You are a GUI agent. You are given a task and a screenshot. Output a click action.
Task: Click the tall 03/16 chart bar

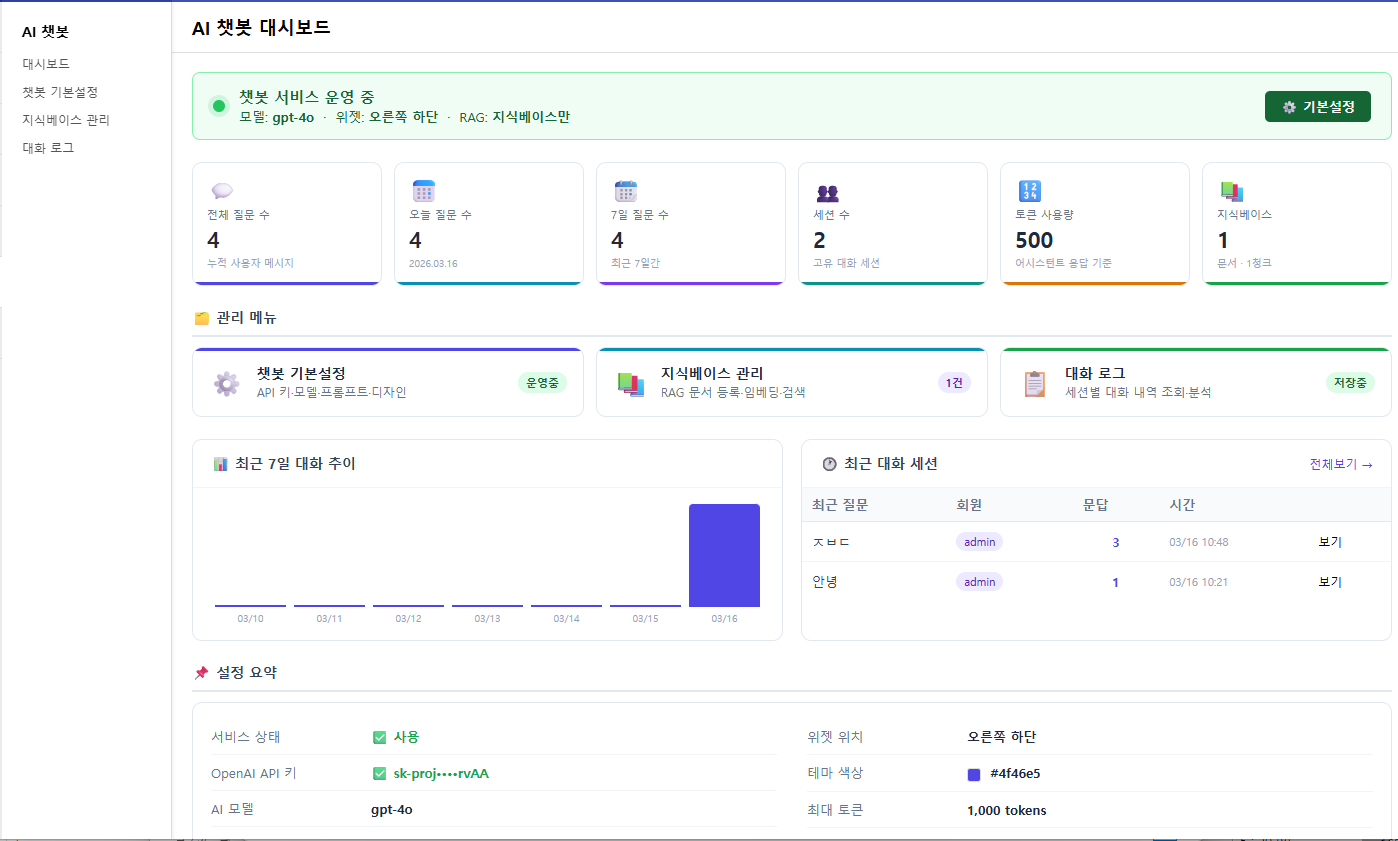pos(724,555)
